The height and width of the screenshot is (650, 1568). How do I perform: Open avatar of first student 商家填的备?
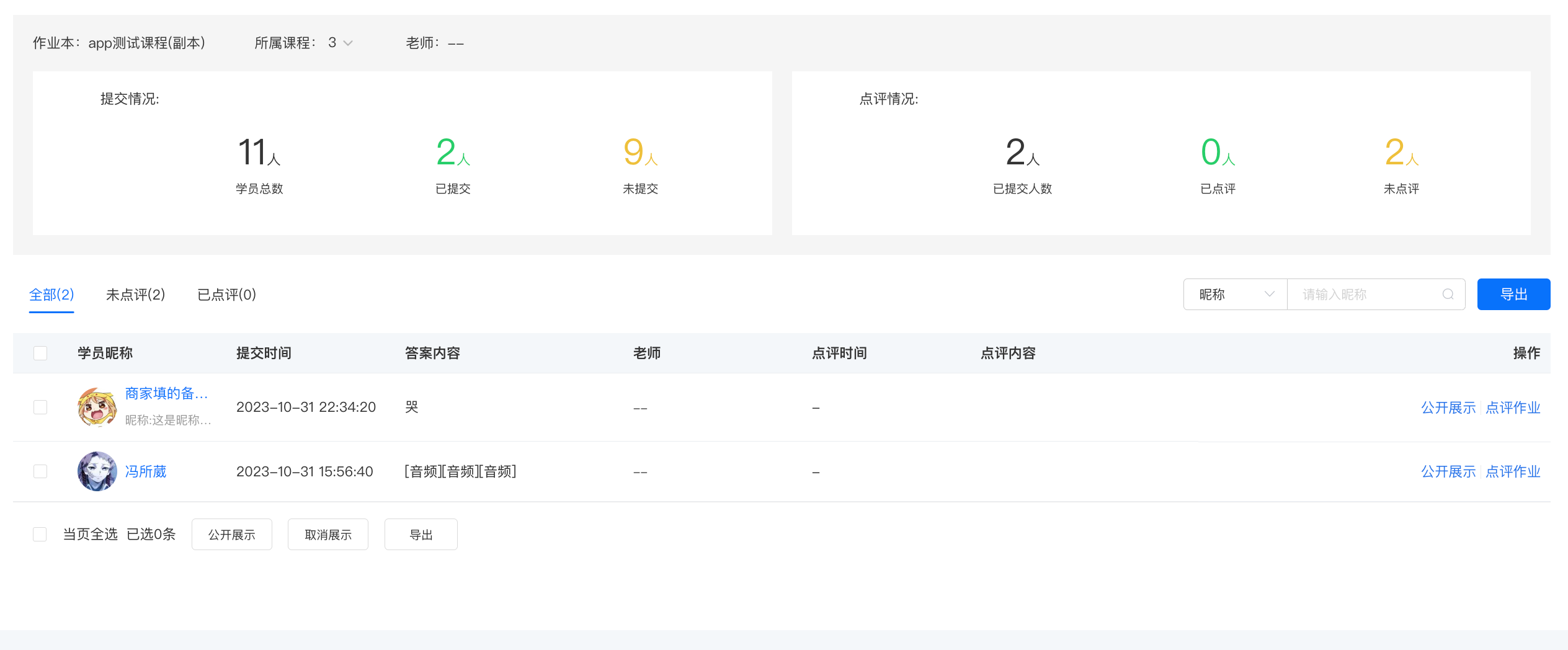[x=97, y=407]
